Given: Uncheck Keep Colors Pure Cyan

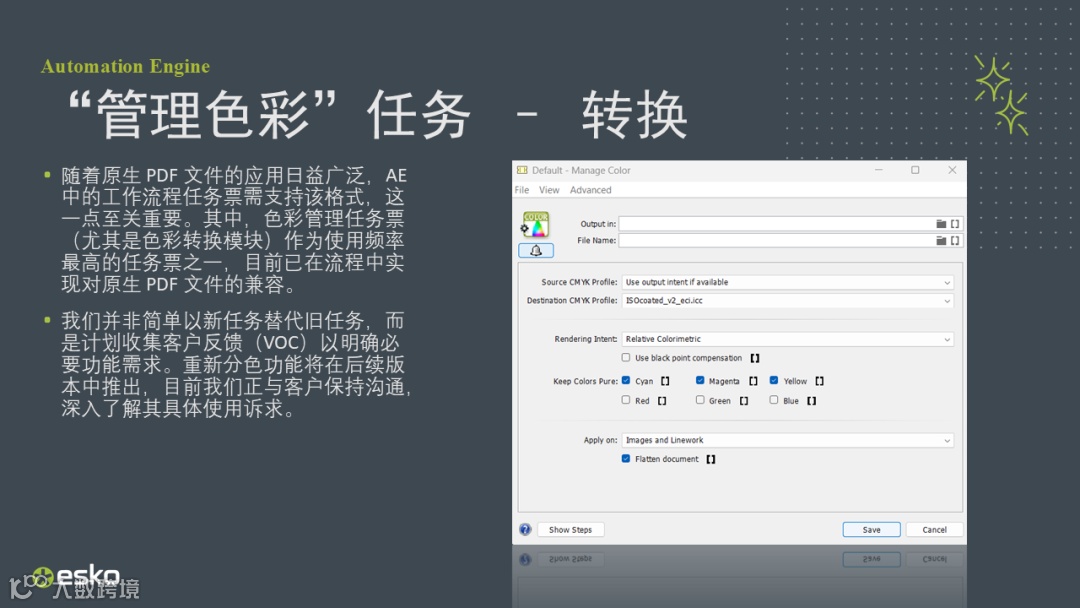Looking at the screenshot, I should click(x=625, y=380).
